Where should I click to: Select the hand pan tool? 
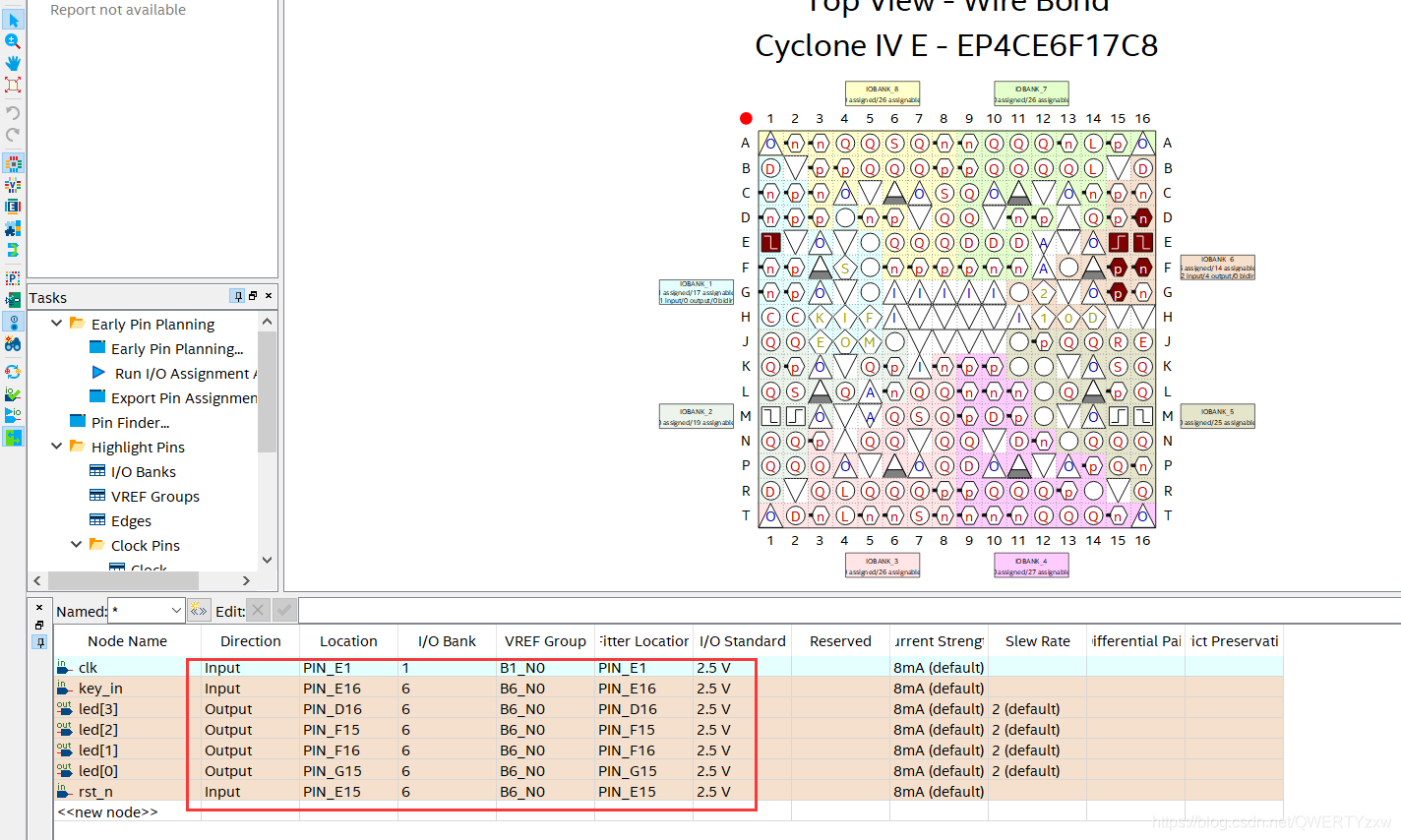[13, 63]
